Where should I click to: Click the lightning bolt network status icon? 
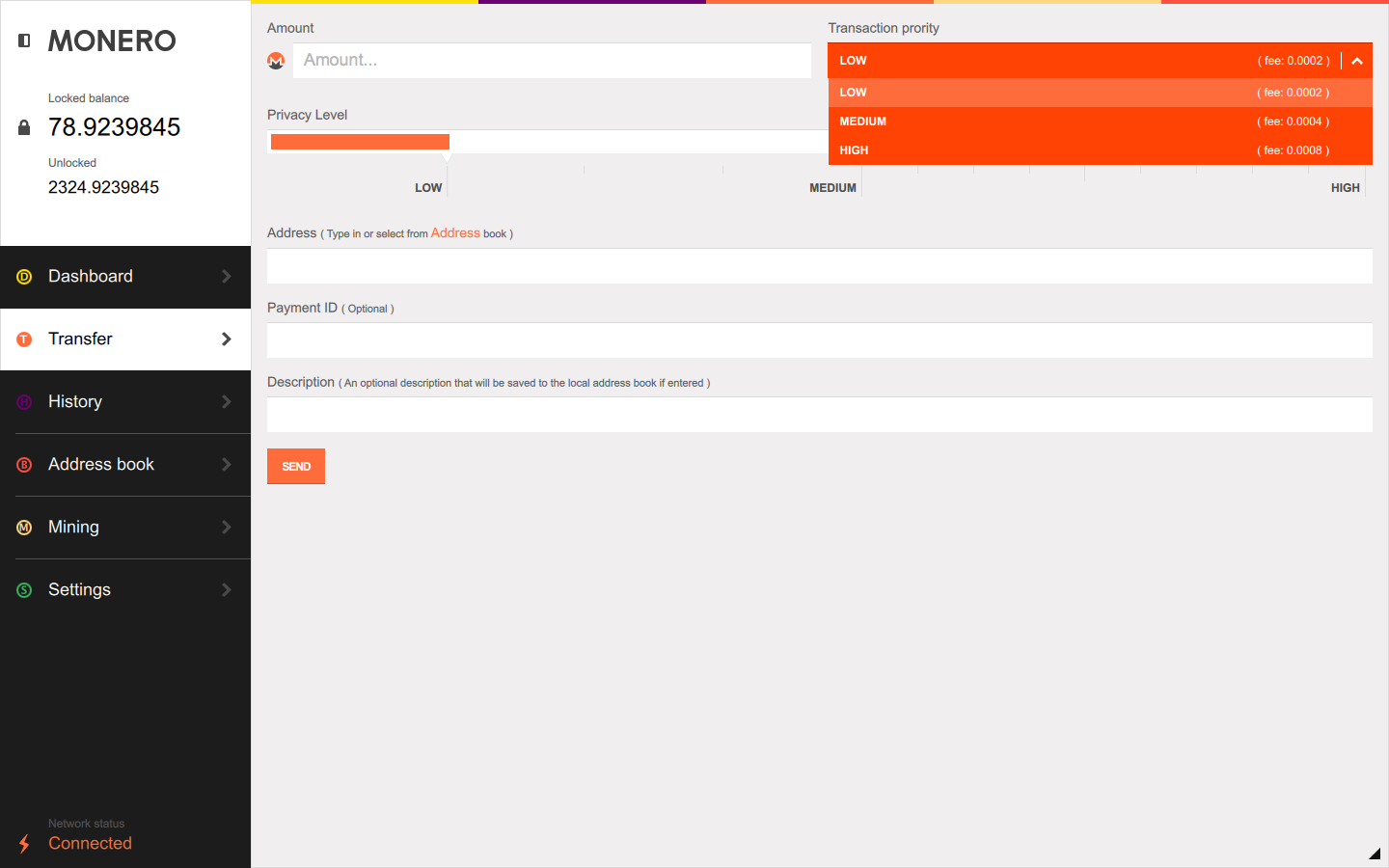(24, 843)
